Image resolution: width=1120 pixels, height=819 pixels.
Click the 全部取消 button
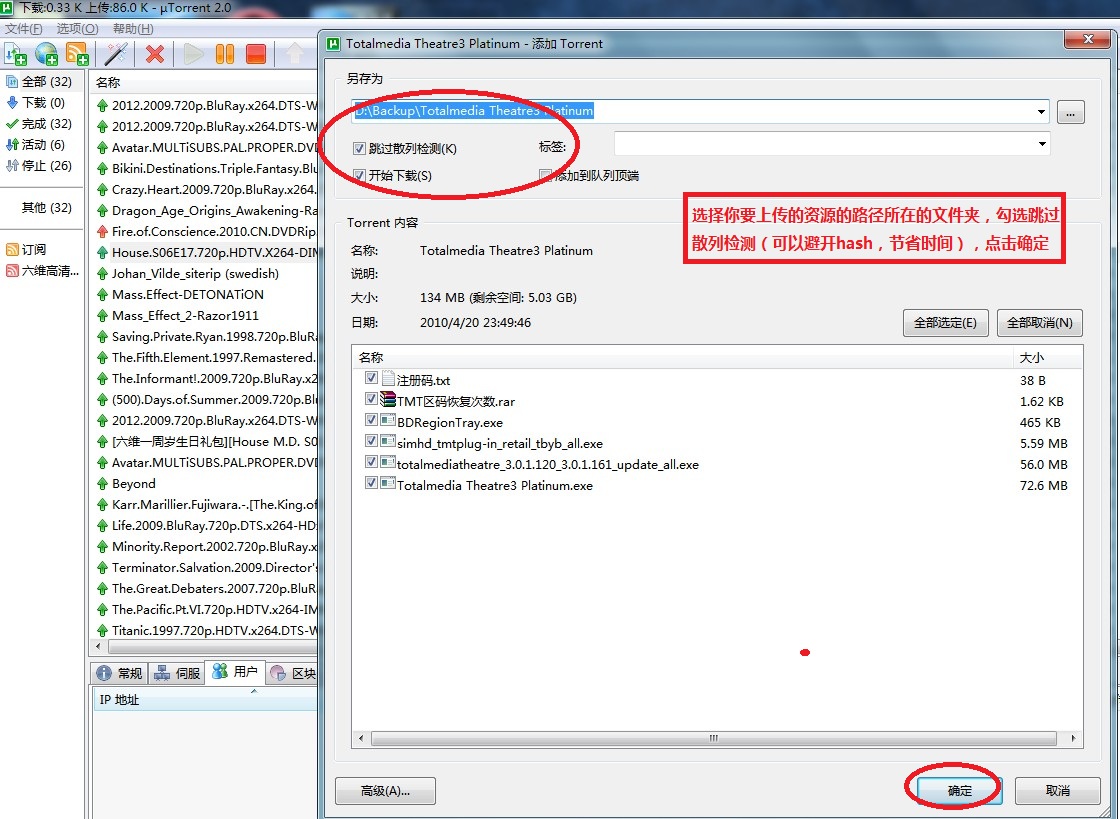(x=1039, y=323)
